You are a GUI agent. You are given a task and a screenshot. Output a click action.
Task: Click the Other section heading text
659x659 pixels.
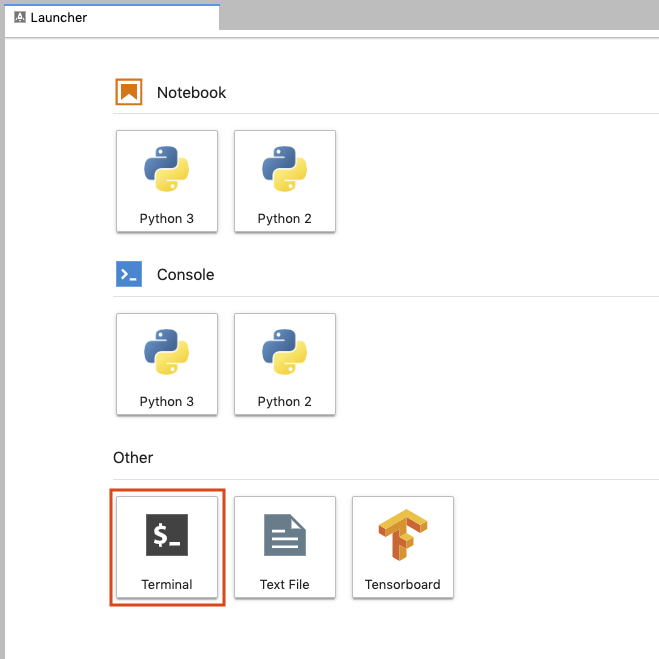coord(133,457)
